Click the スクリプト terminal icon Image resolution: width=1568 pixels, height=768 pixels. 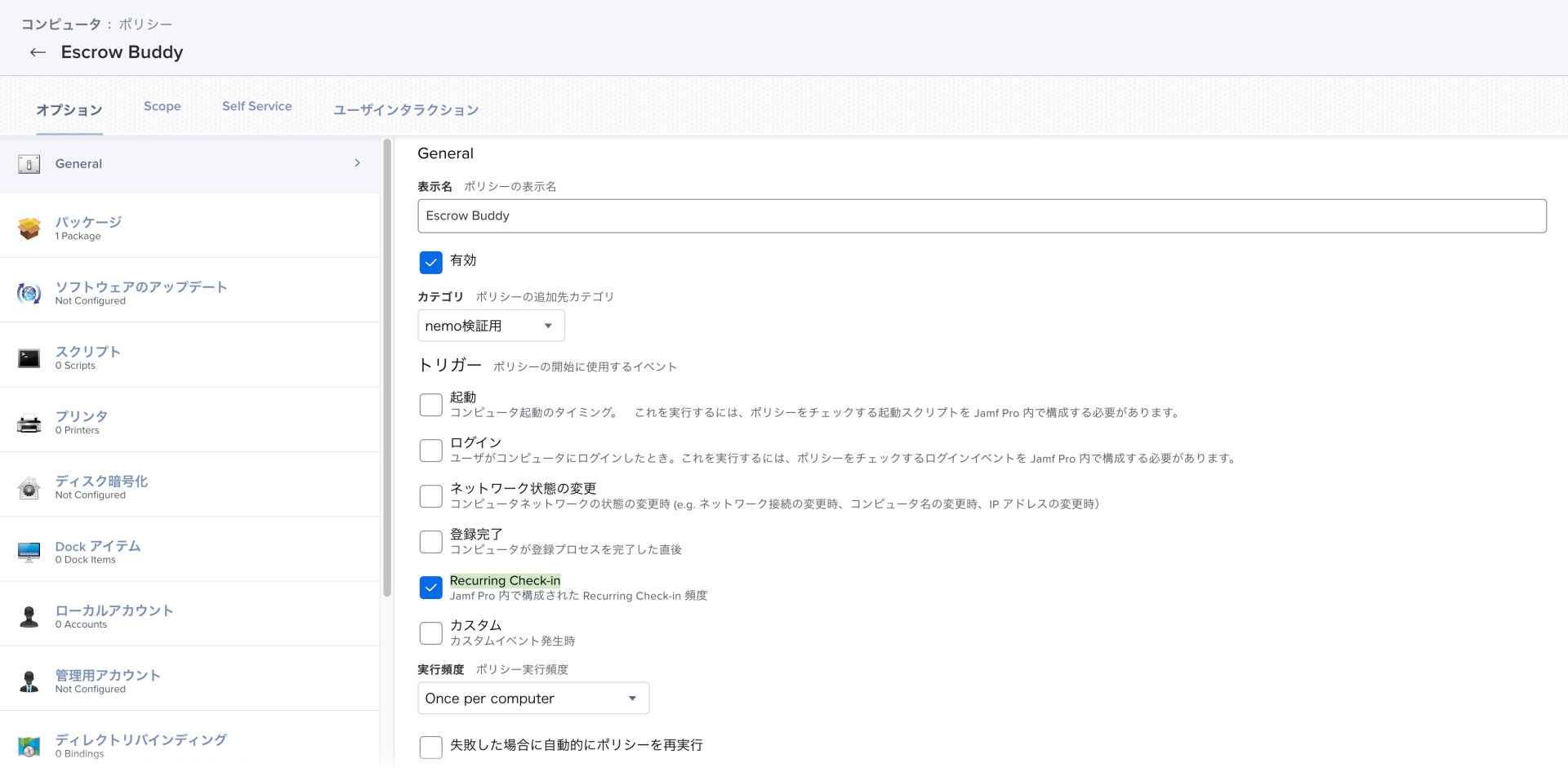coord(29,357)
